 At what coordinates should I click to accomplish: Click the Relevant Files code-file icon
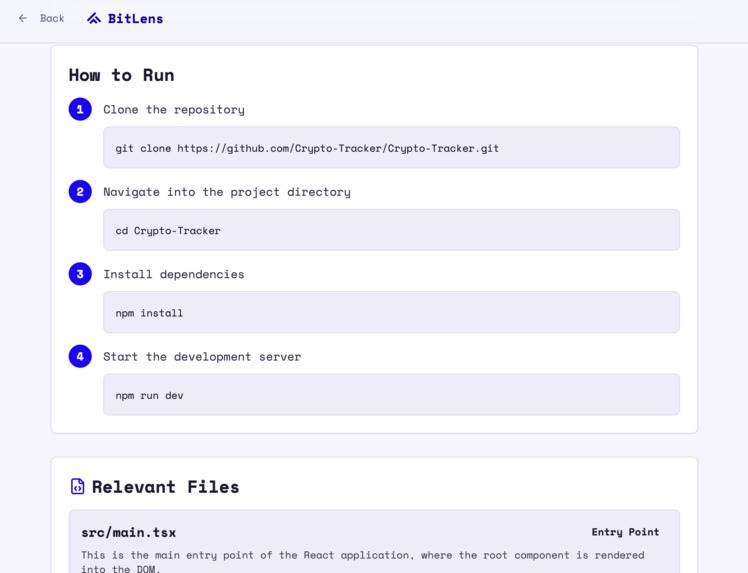pyautogui.click(x=77, y=487)
